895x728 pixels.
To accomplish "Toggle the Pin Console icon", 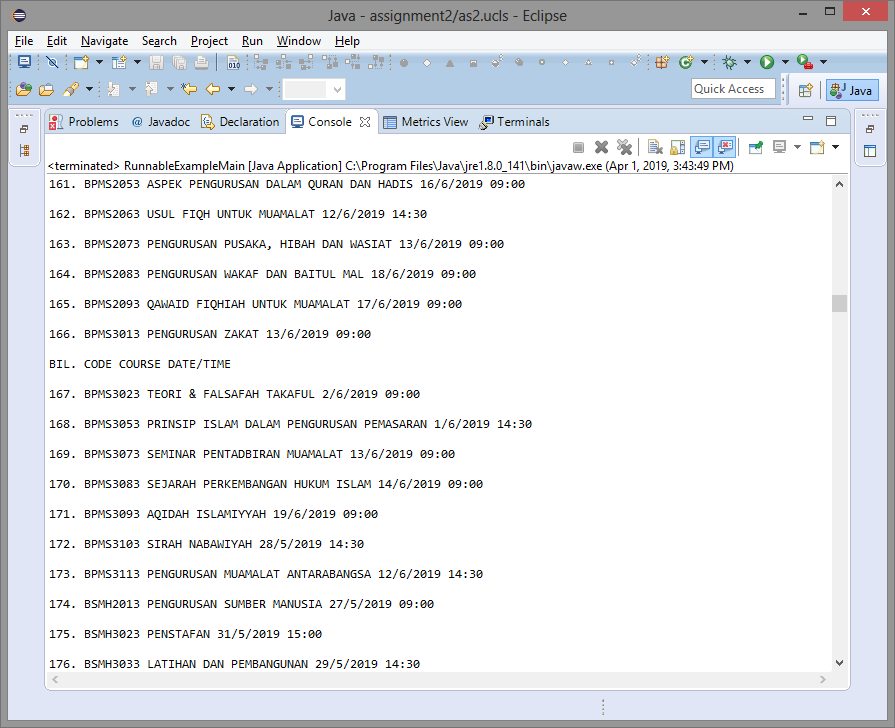I will 756,147.
